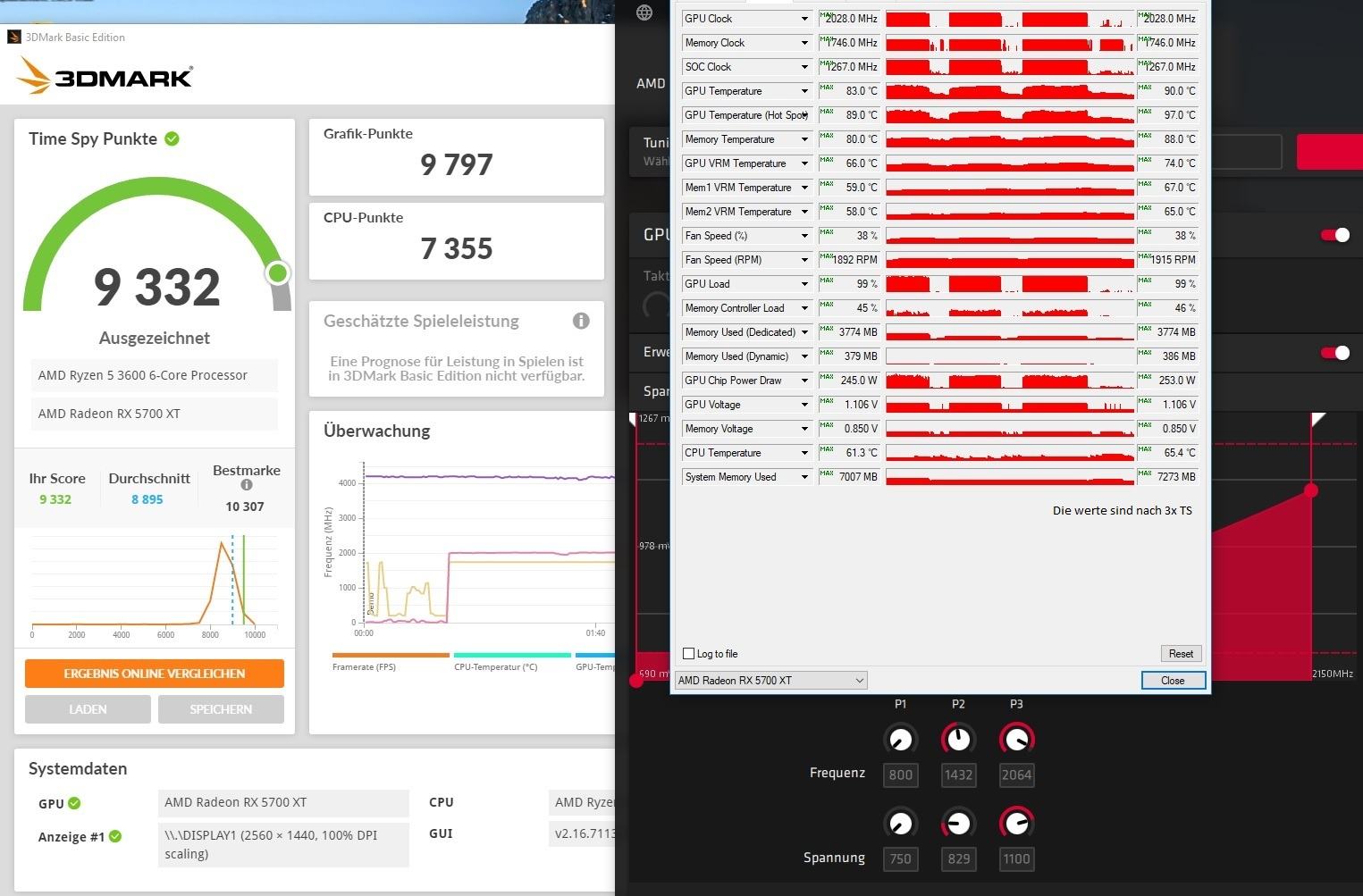Click the P3 Frequenz knob
Screen dimensions: 1363x896
pyautogui.click(x=1016, y=739)
